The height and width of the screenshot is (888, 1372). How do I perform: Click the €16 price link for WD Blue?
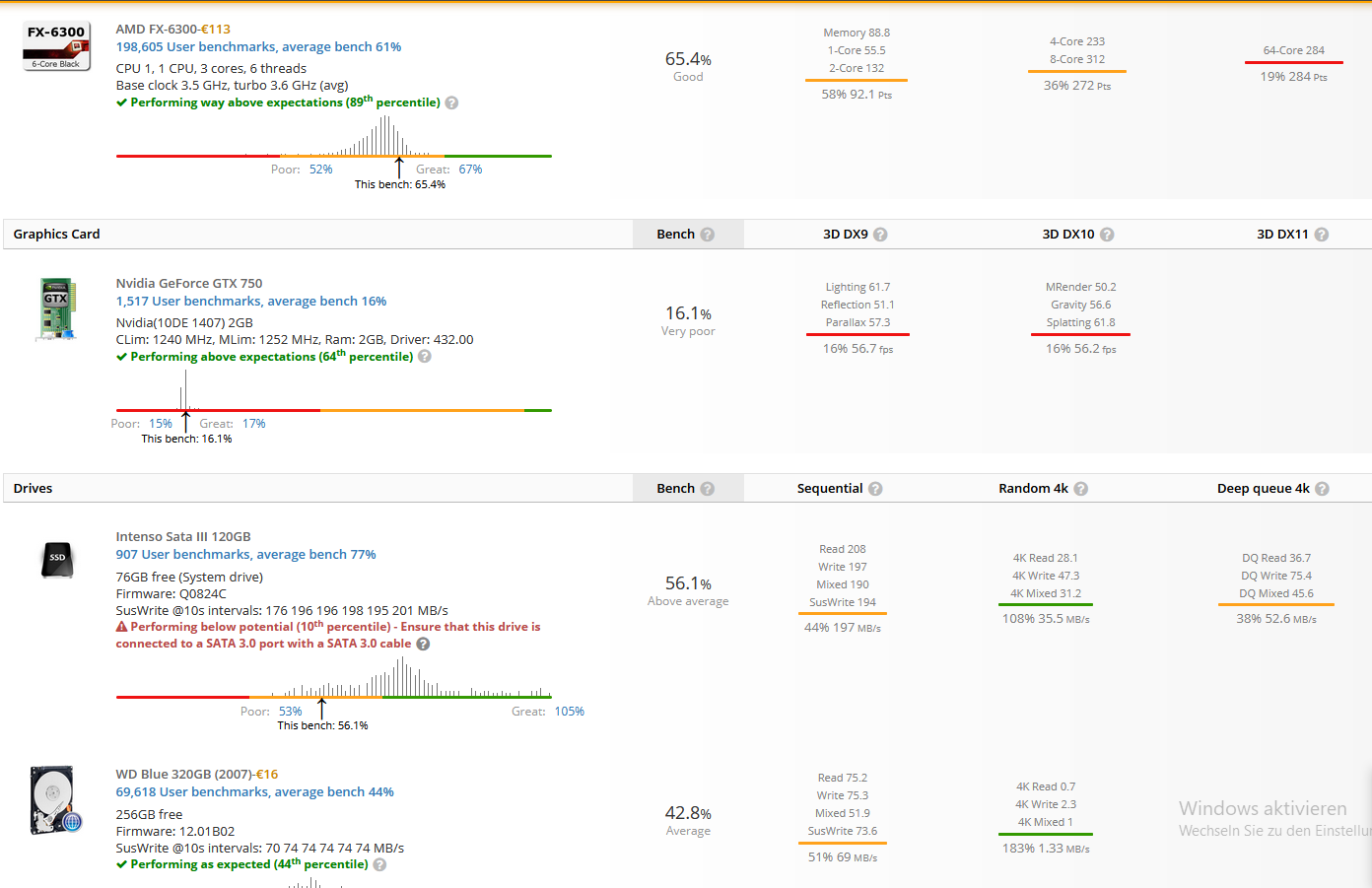(267, 775)
